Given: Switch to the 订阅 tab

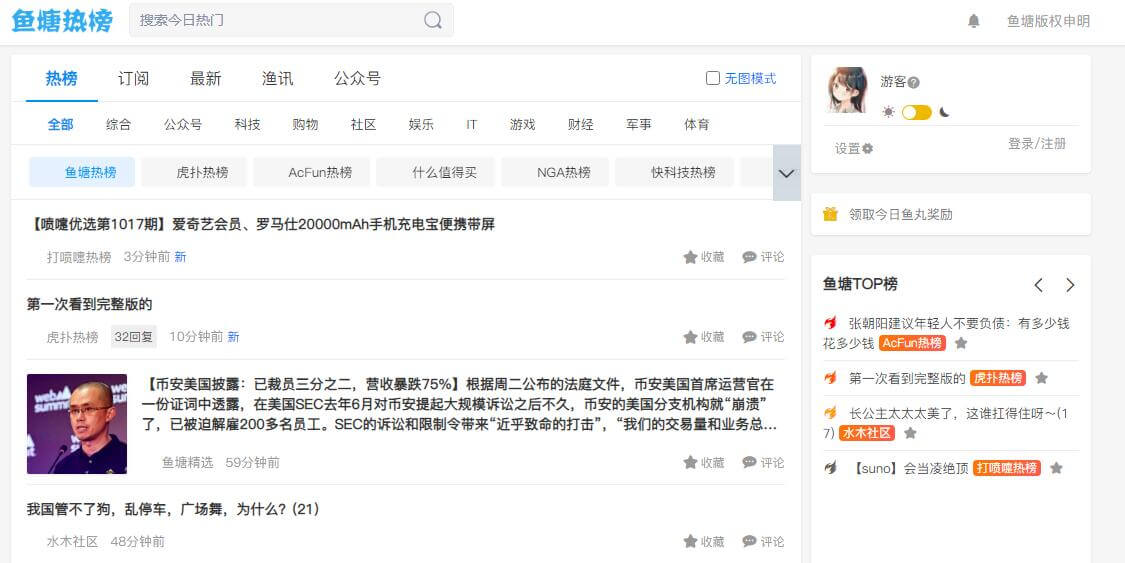Looking at the screenshot, I should coord(133,78).
